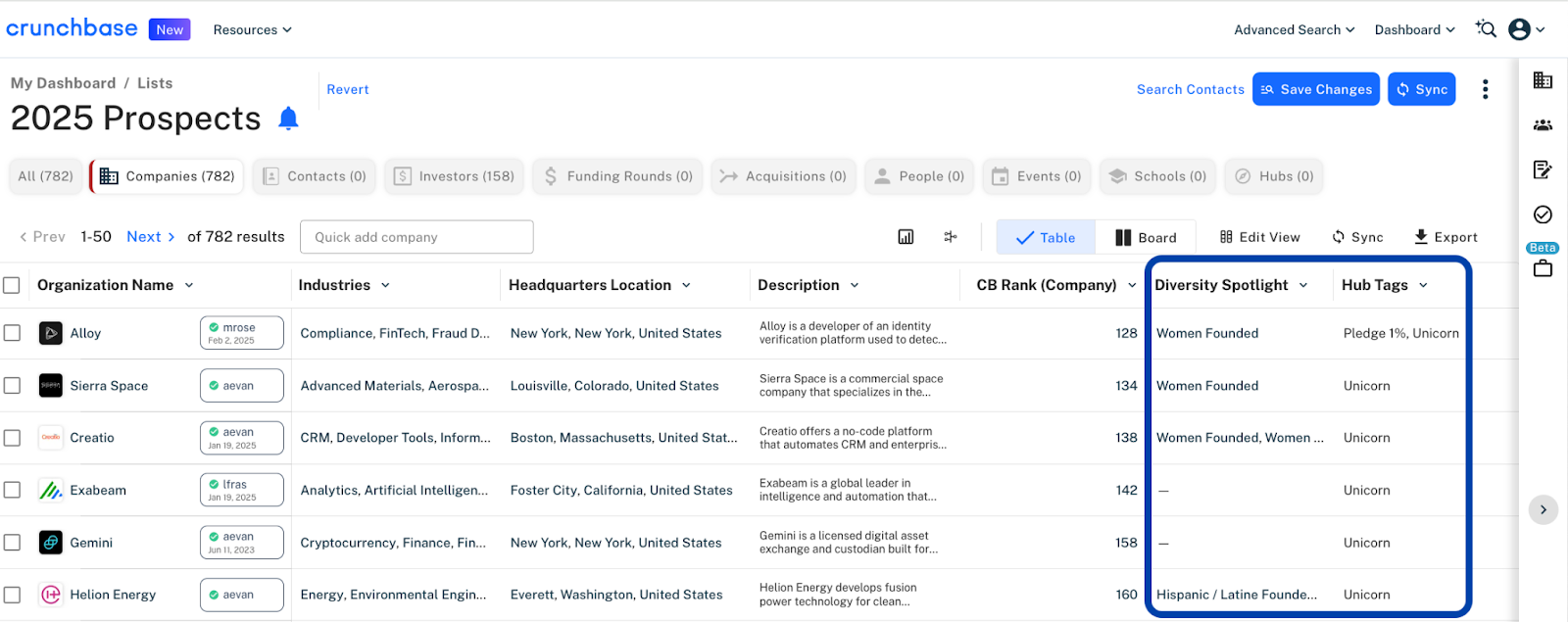Screen dimensions: 1568x622
Task: Select the Acquisitions (0) tab
Action: point(782,176)
